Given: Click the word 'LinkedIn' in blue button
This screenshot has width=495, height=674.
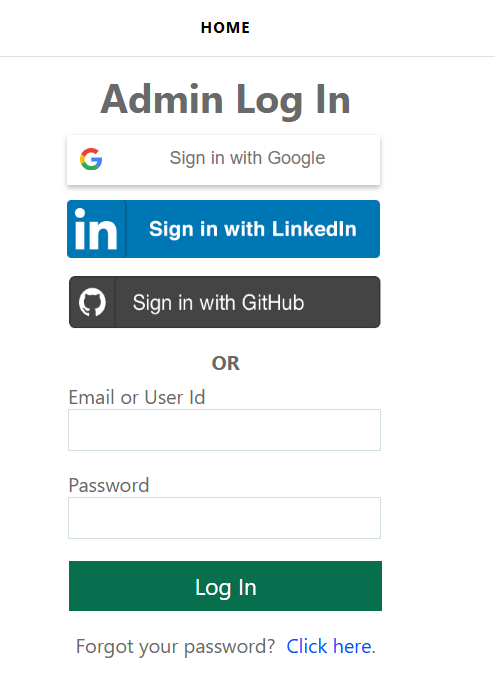Looking at the screenshot, I should coord(314,229).
